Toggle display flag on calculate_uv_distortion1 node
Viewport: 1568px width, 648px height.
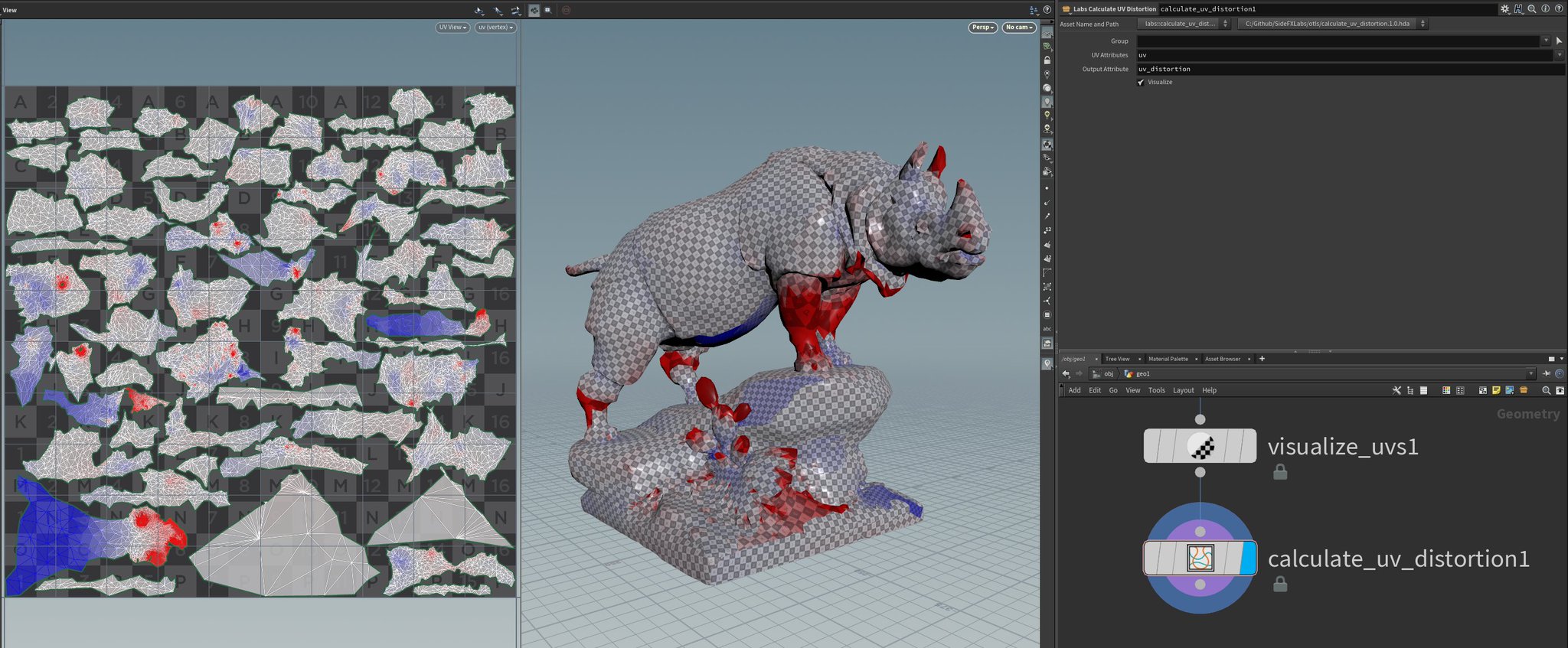pyautogui.click(x=1248, y=558)
